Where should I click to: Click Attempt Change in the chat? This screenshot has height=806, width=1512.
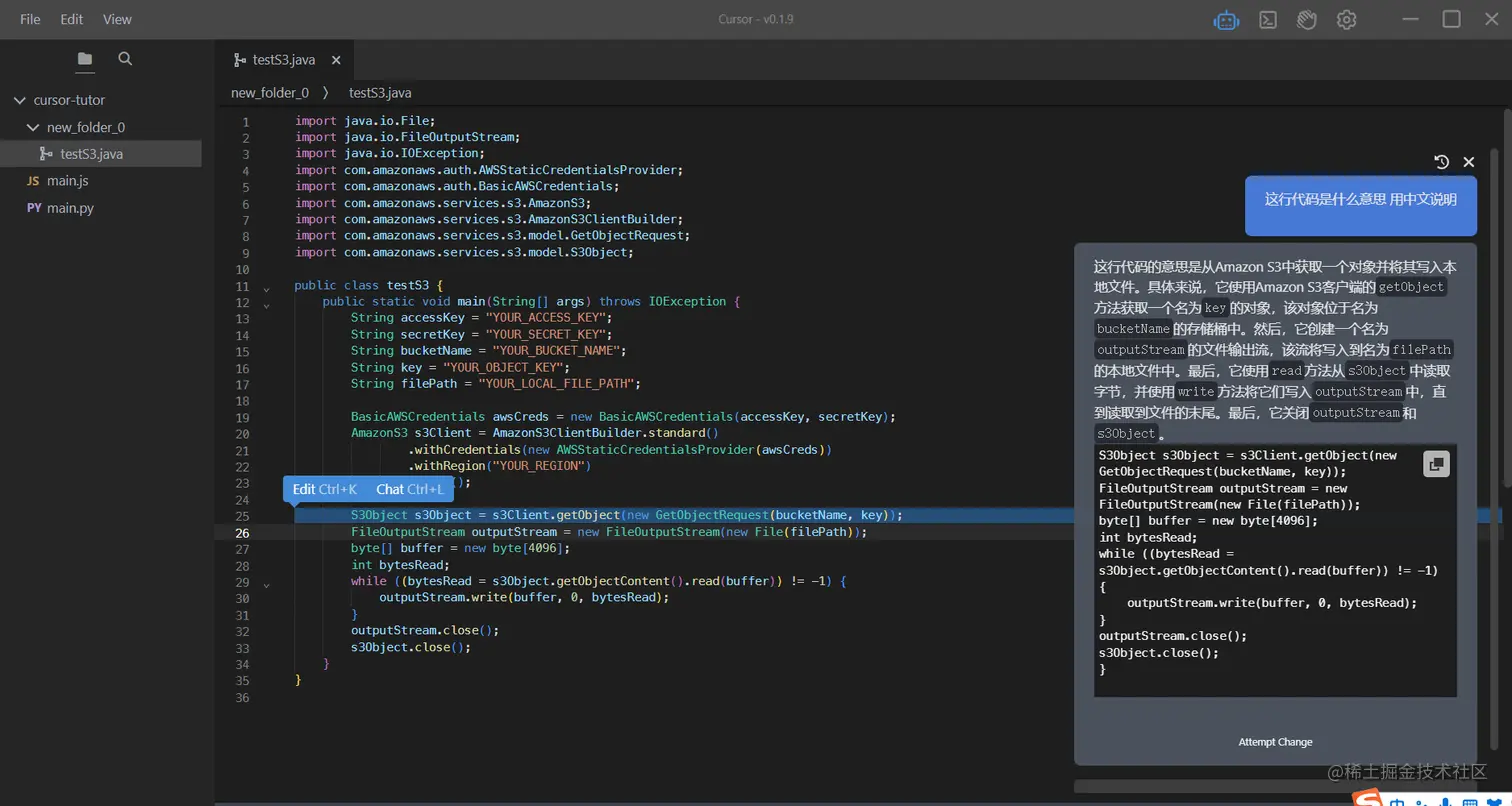(1275, 742)
